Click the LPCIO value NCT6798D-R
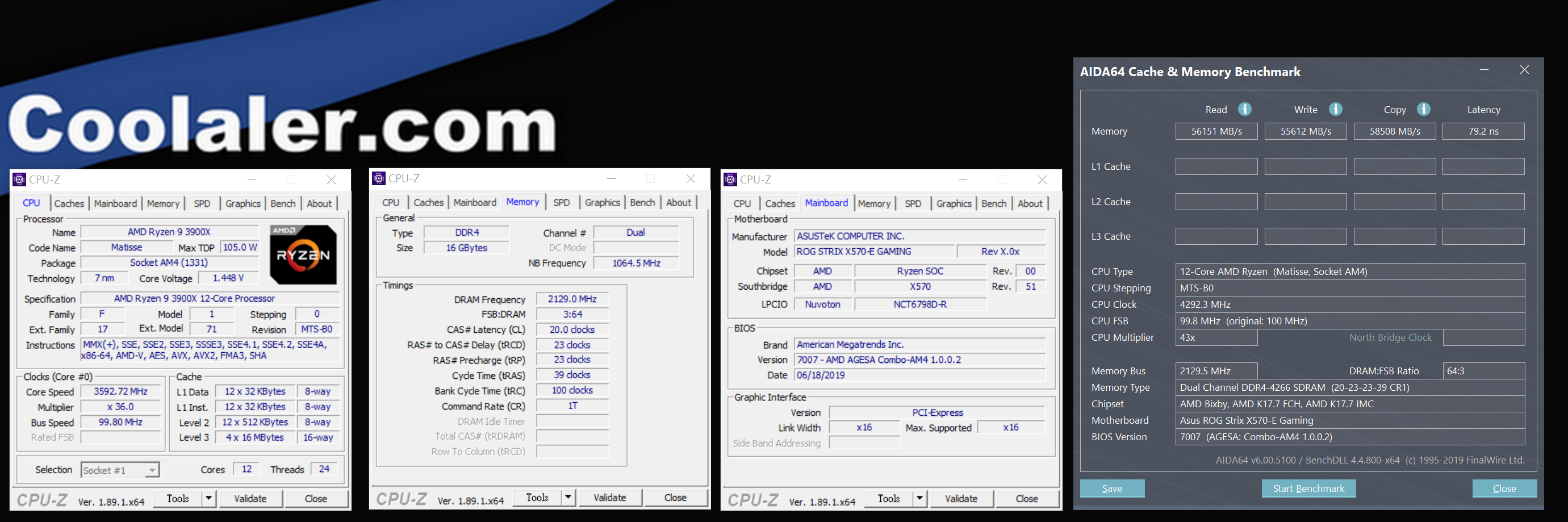 click(920, 304)
